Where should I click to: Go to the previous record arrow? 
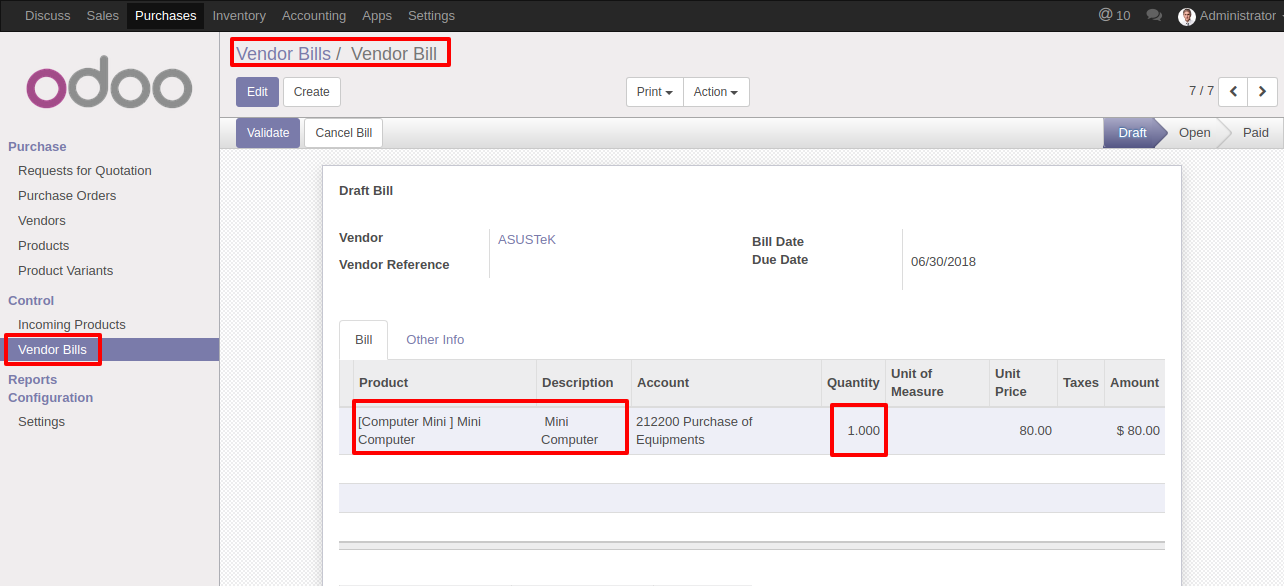pos(1233,92)
